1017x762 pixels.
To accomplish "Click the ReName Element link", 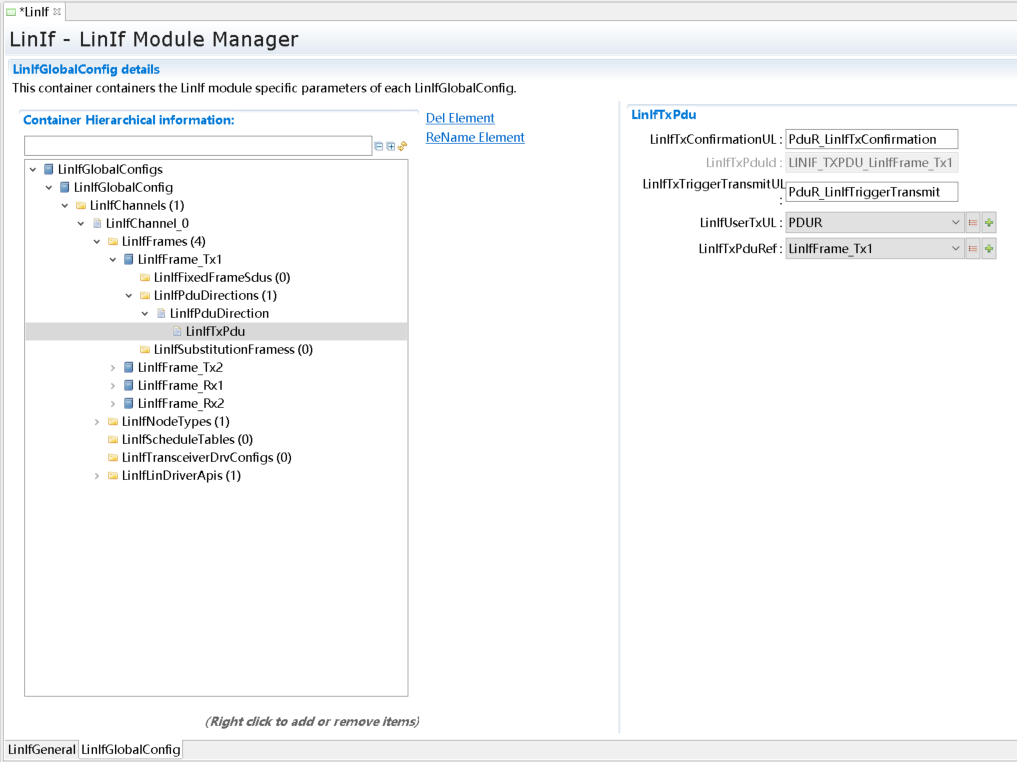I will (x=475, y=138).
